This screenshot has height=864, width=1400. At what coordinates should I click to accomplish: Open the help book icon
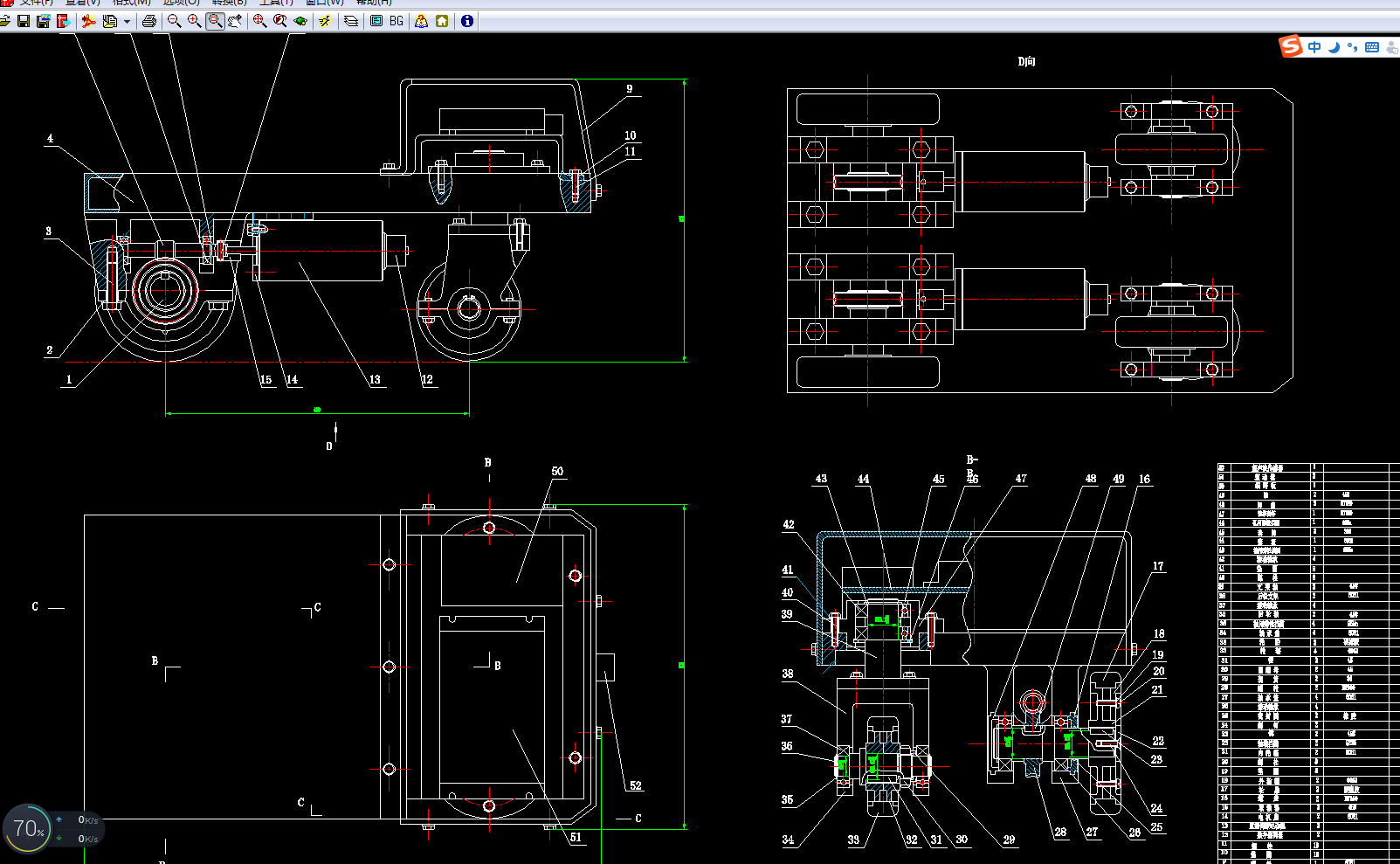click(x=422, y=21)
